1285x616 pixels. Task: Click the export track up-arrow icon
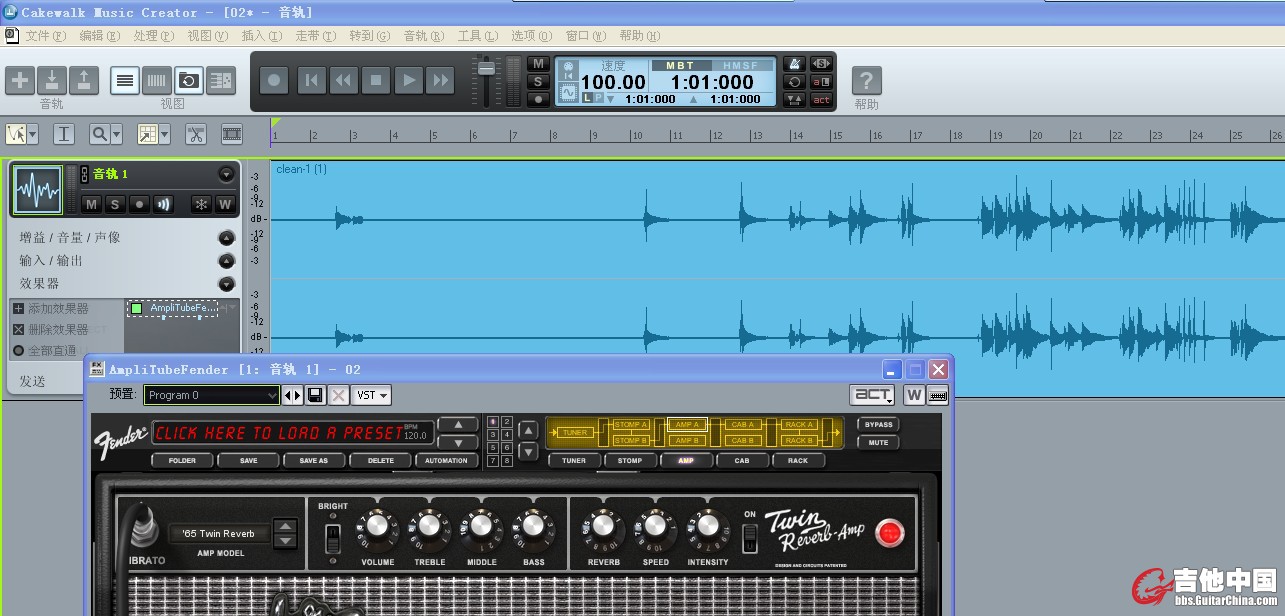tap(84, 80)
